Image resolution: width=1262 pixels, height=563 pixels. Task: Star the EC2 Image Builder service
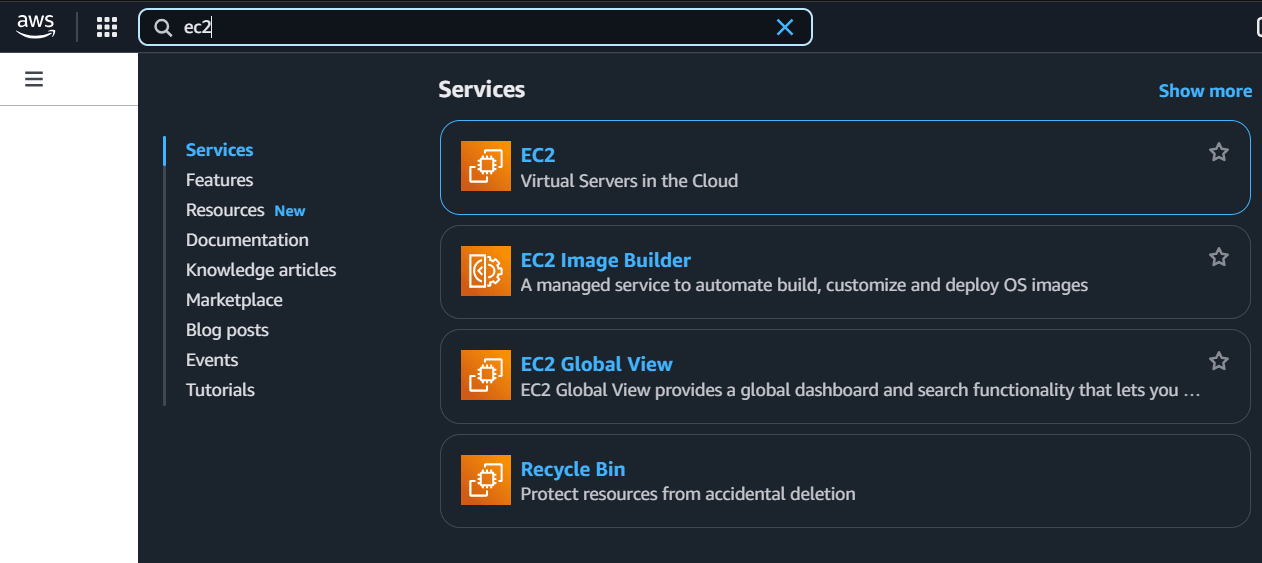coord(1218,257)
